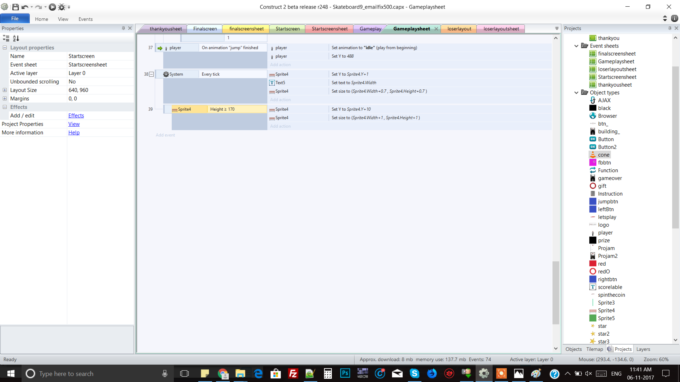This screenshot has height=382, width=680.
Task: Click the categorized sort icon in Properties
Action: [x=6, y=39]
